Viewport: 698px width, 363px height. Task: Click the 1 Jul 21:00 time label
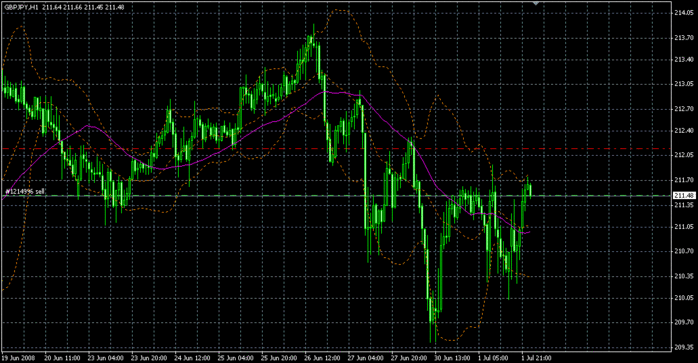click(537, 358)
